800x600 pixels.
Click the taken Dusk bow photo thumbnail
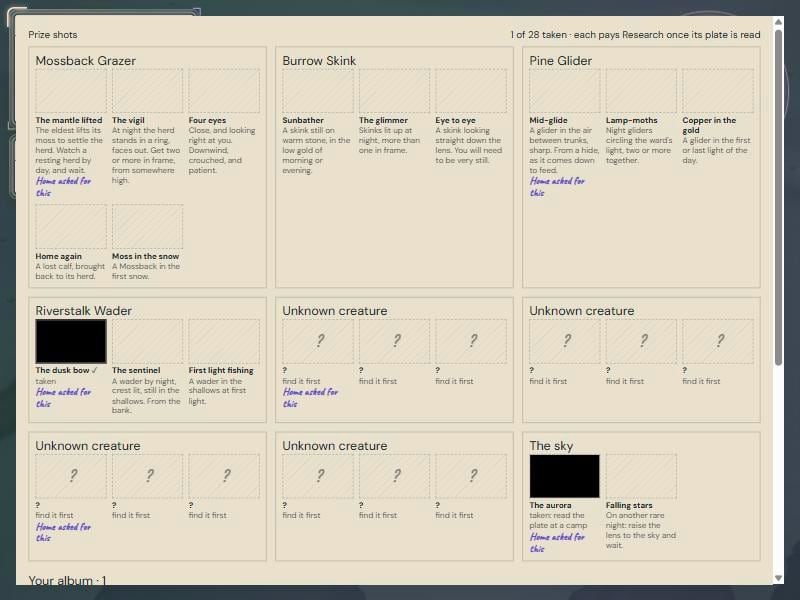71,341
